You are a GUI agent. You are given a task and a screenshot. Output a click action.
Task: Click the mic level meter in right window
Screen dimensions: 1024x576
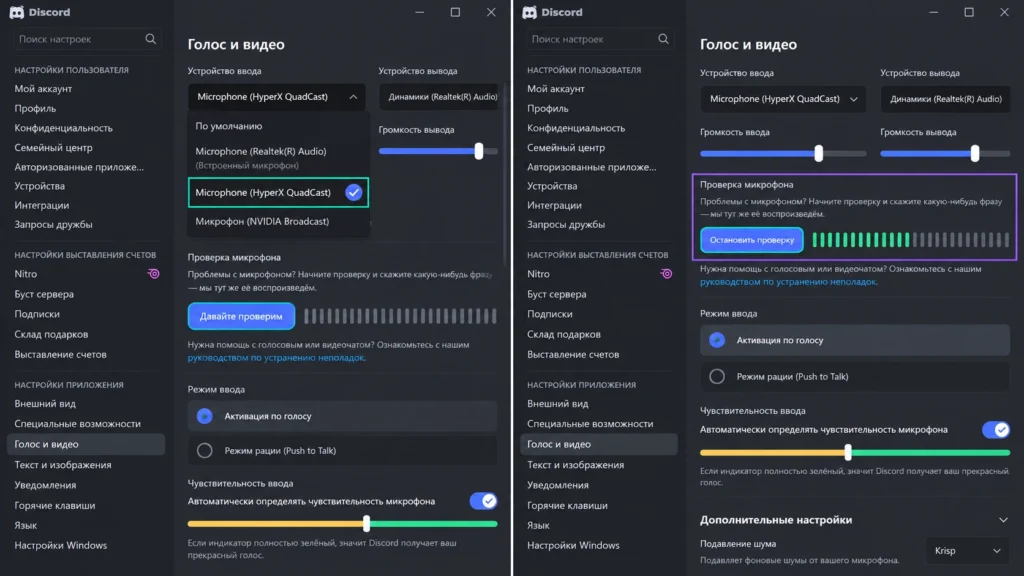point(910,240)
